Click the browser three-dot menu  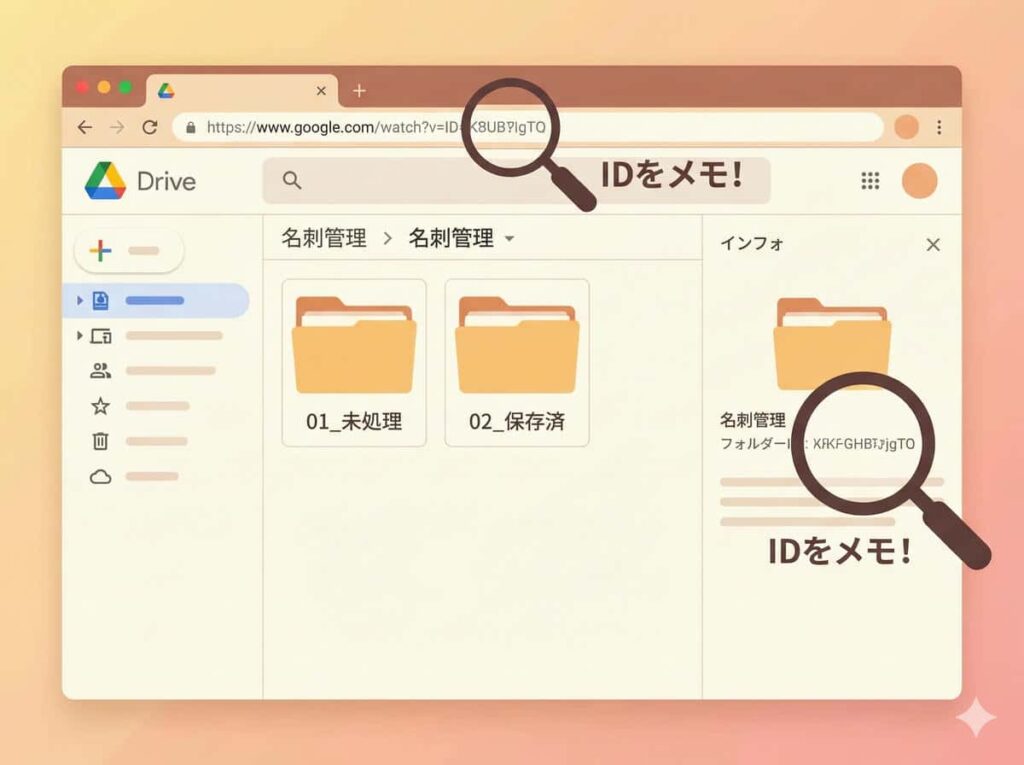939,127
